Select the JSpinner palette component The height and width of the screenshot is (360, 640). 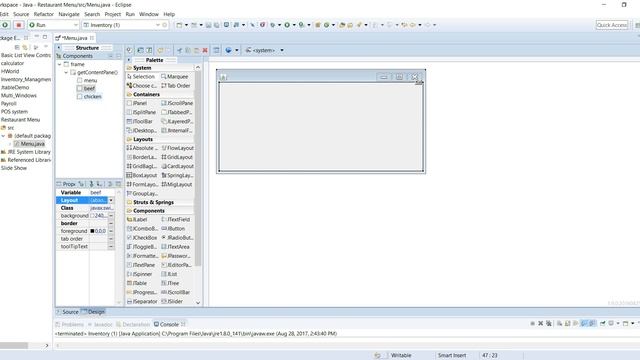140,274
